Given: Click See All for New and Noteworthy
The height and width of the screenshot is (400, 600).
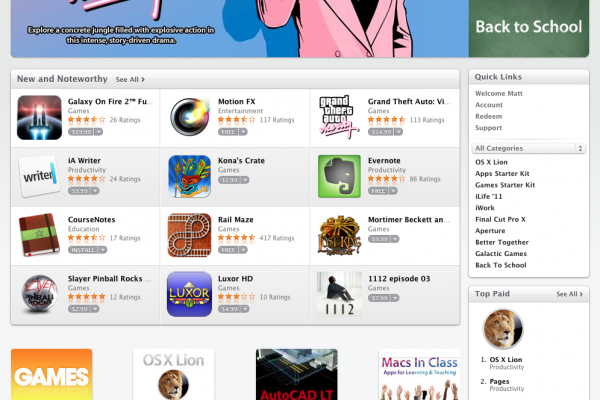Looking at the screenshot, I should pyautogui.click(x=130, y=80).
